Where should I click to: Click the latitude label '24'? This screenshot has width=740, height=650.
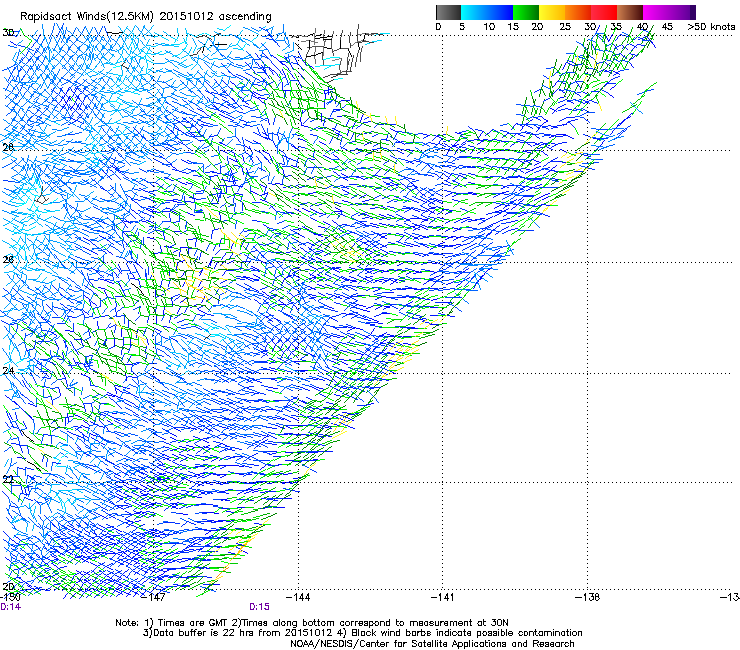point(8,371)
